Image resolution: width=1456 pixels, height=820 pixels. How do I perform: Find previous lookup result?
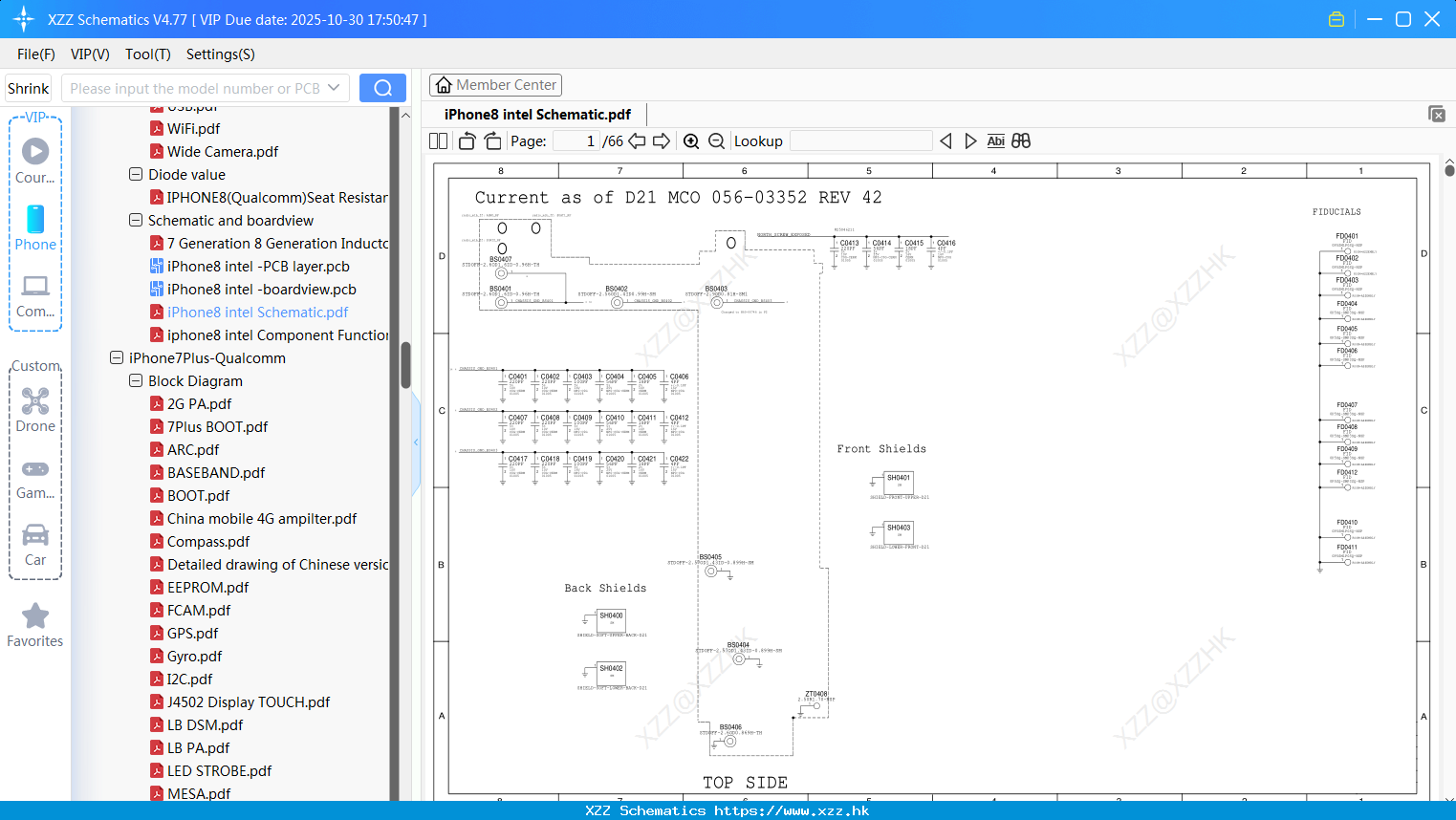click(x=945, y=140)
